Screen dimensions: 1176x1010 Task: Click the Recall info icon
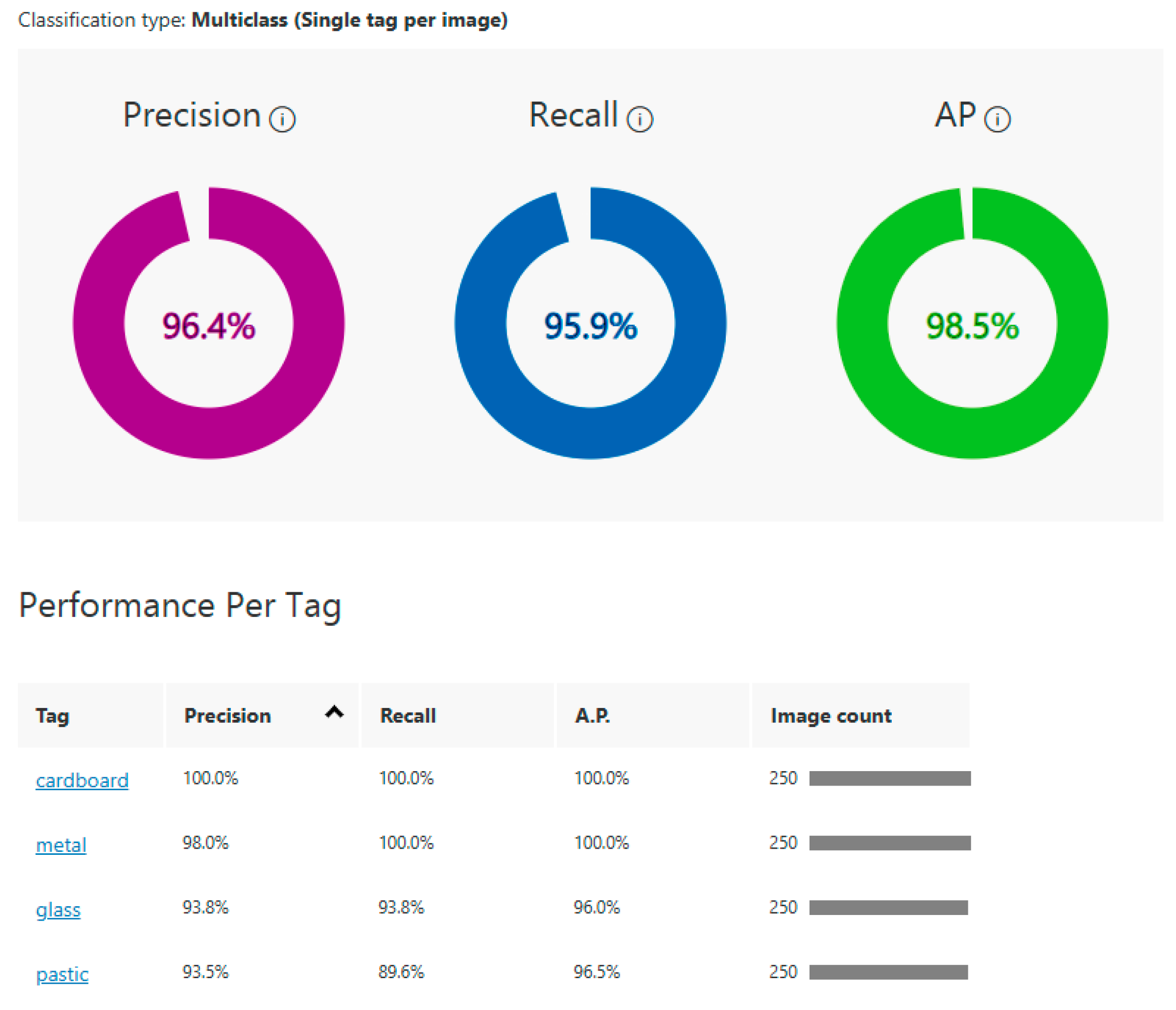(639, 119)
